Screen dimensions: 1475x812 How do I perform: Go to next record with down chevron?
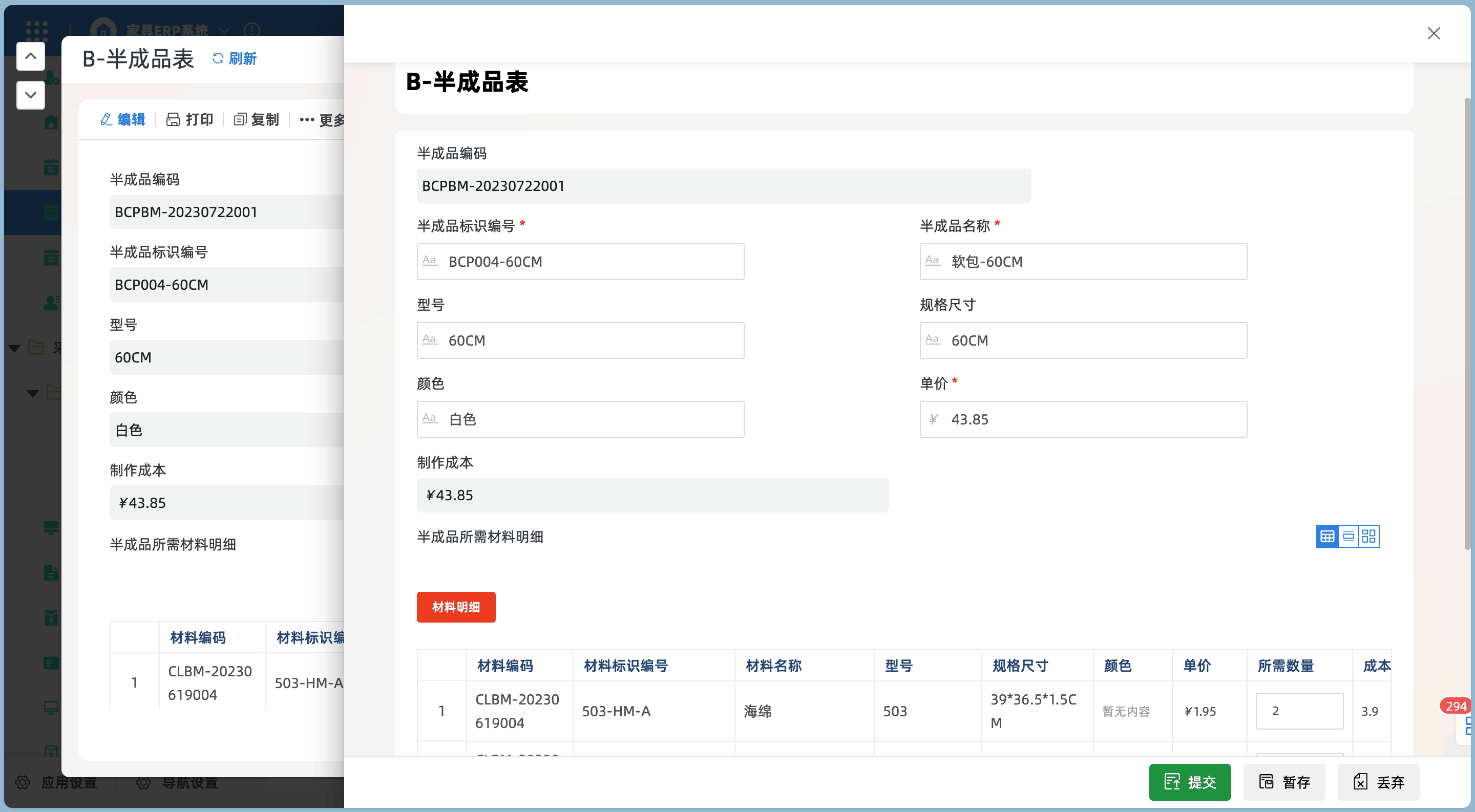click(30, 95)
